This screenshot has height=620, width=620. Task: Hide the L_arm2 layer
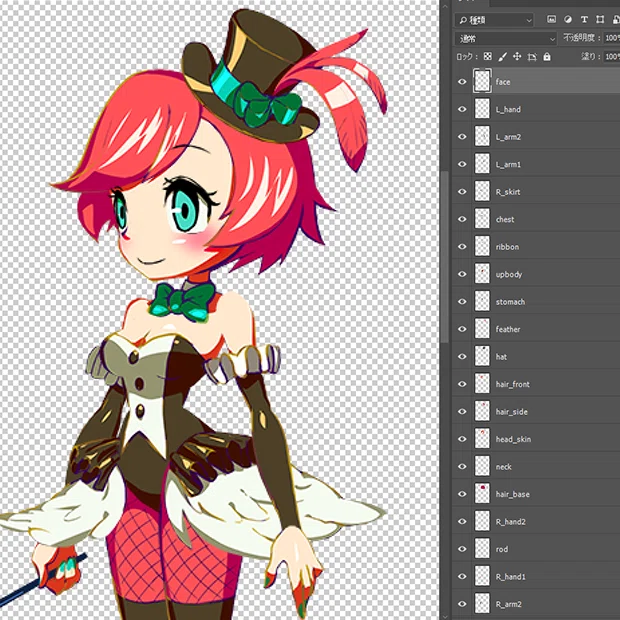(462, 137)
